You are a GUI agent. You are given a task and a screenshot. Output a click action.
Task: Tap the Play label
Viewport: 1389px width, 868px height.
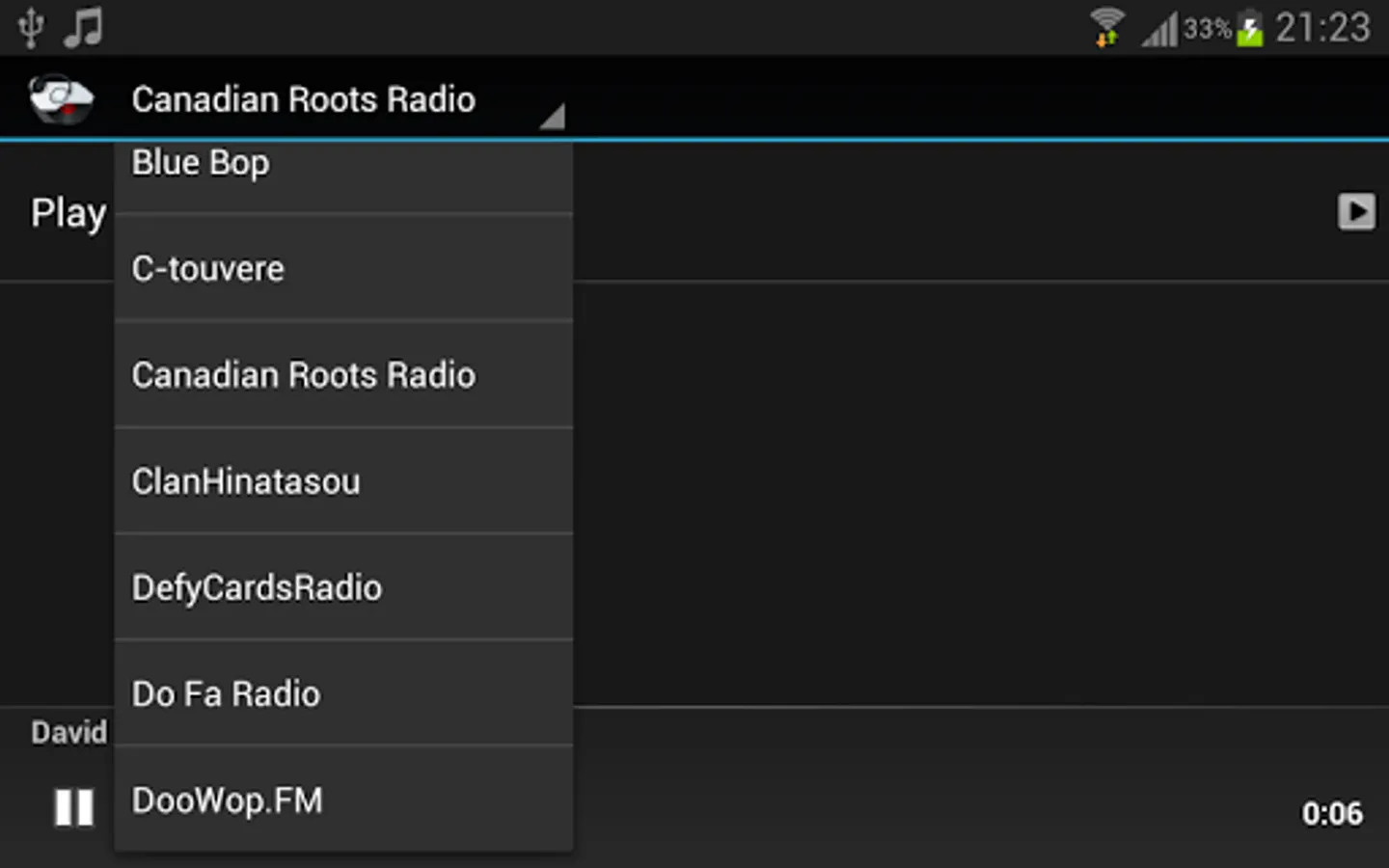(68, 213)
